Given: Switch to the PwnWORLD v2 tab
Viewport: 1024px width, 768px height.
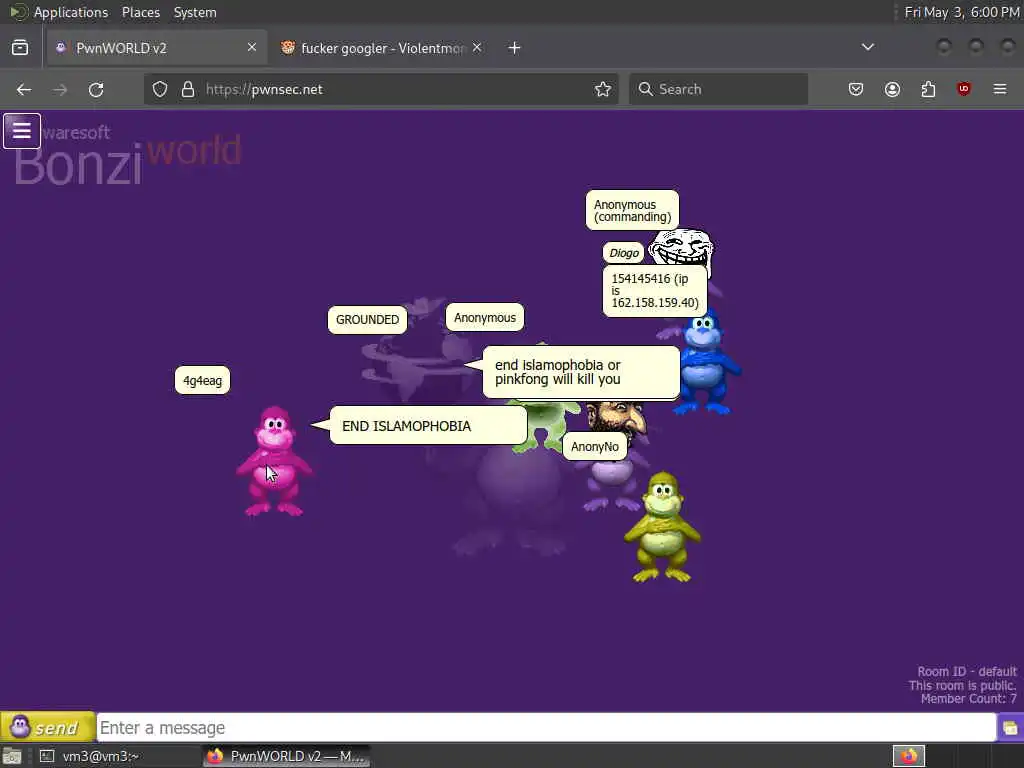Looking at the screenshot, I should coord(157,48).
